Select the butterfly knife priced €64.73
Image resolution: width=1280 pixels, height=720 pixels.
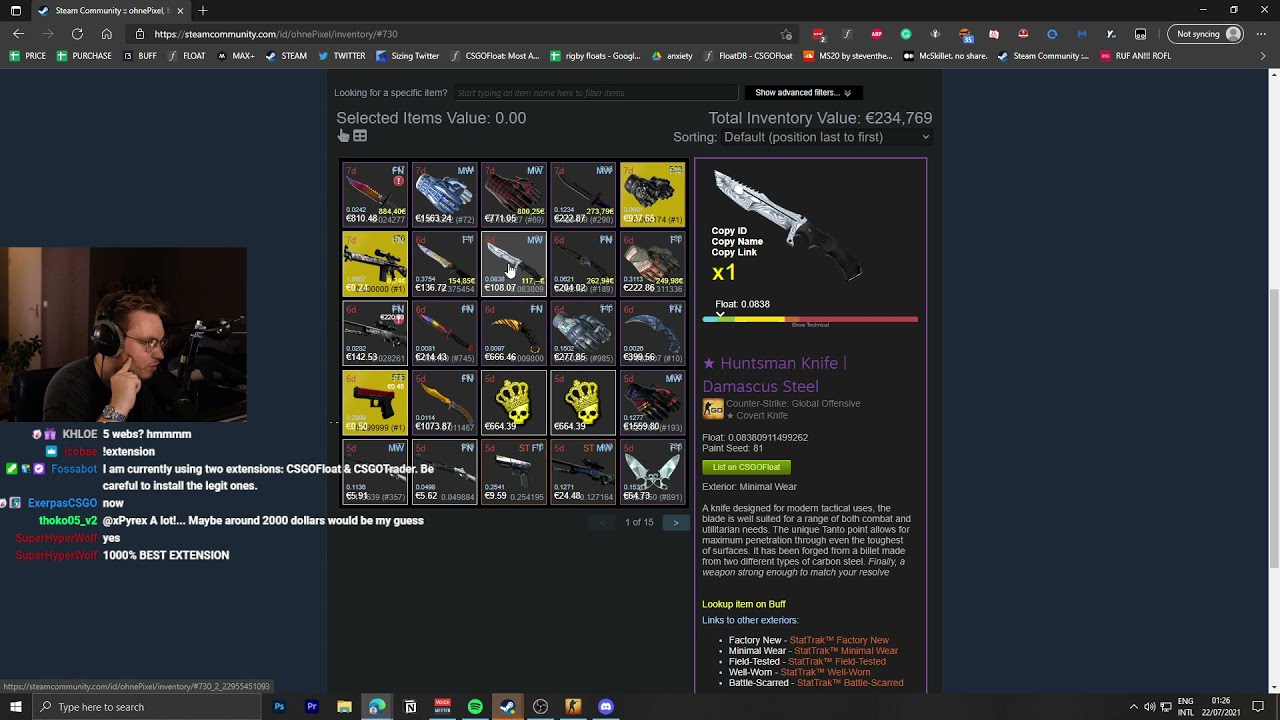point(652,472)
